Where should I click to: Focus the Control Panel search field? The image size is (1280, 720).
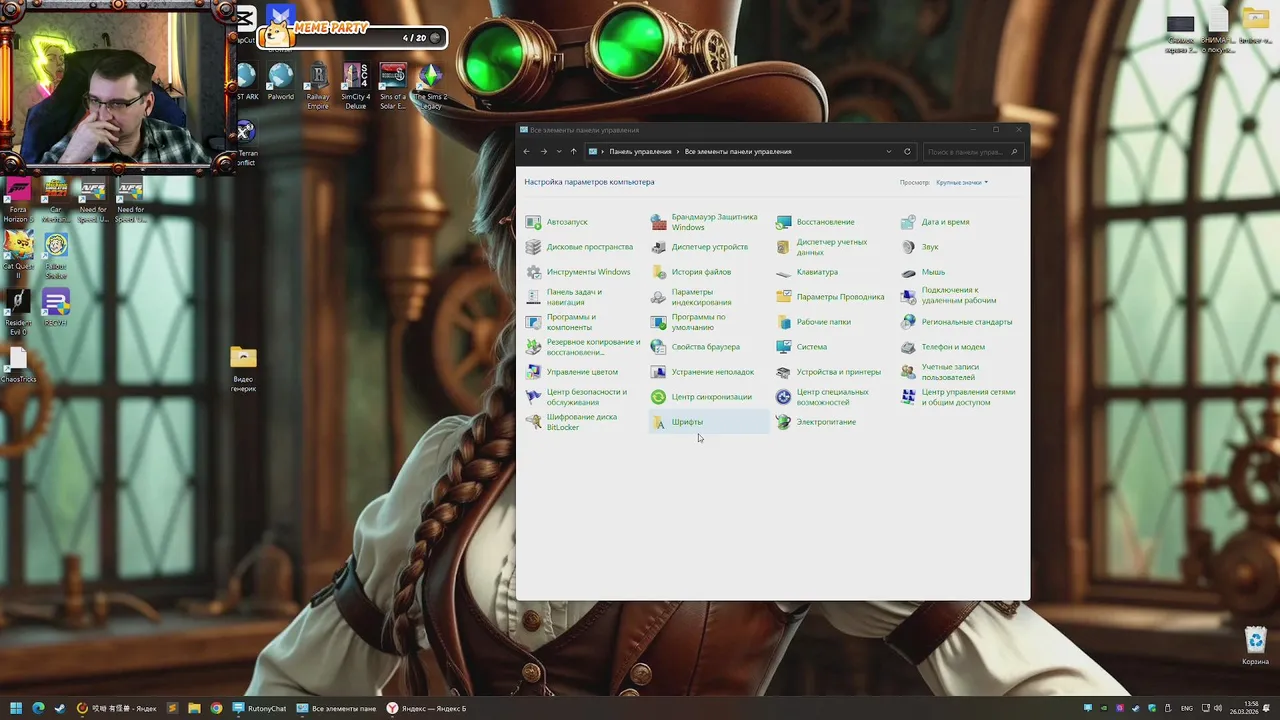coord(972,152)
